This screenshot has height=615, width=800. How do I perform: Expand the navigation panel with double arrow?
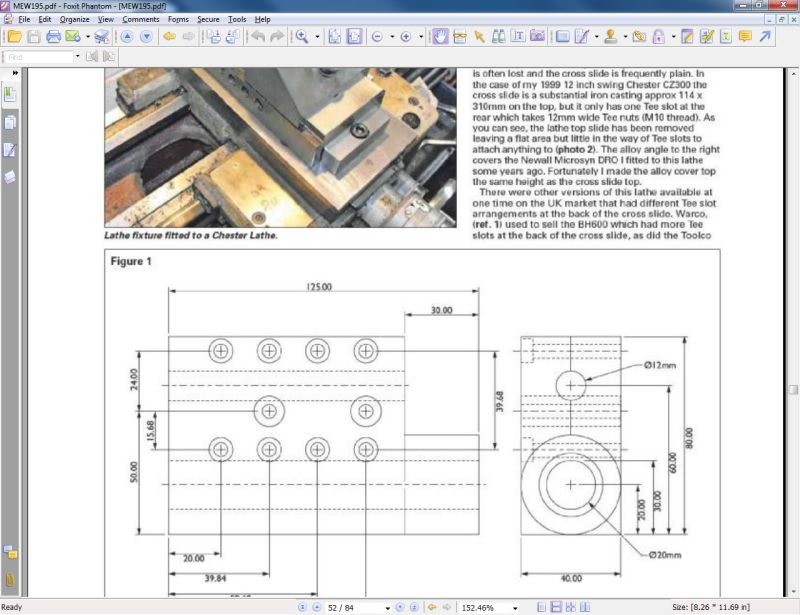click(15, 73)
